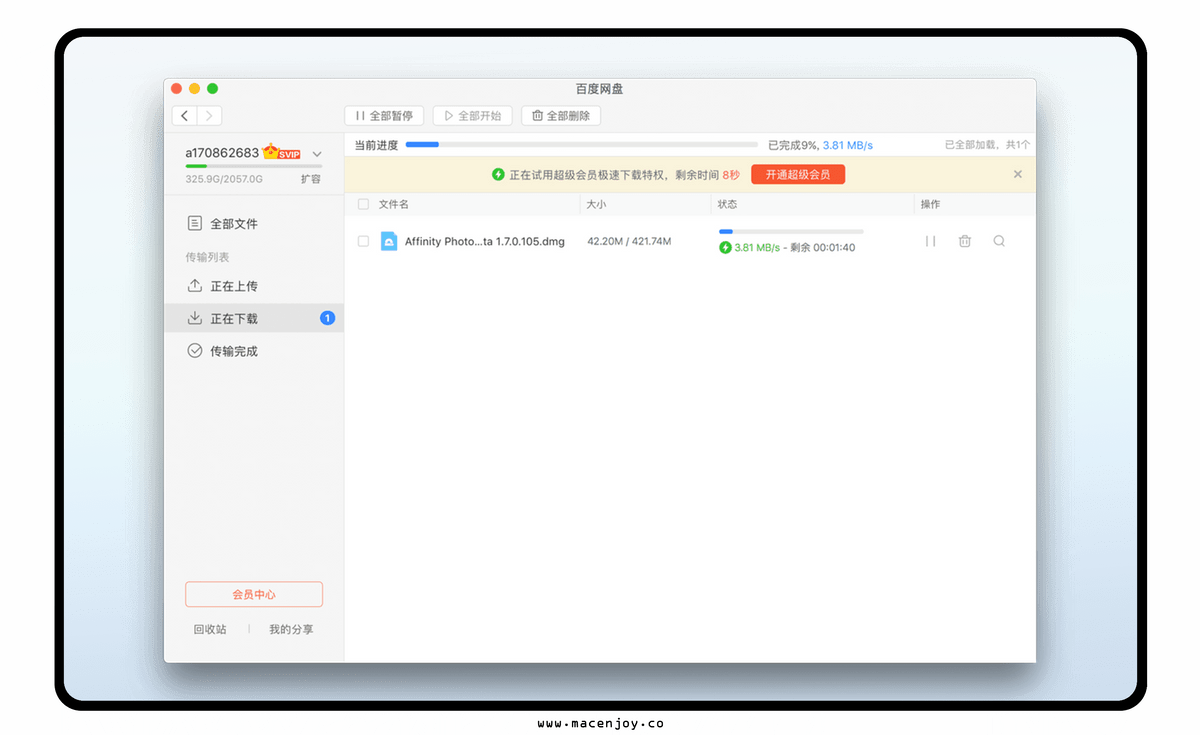Viewport: 1200px width, 735px height.
Task: Click the 已完成9% status text
Action: [793, 145]
